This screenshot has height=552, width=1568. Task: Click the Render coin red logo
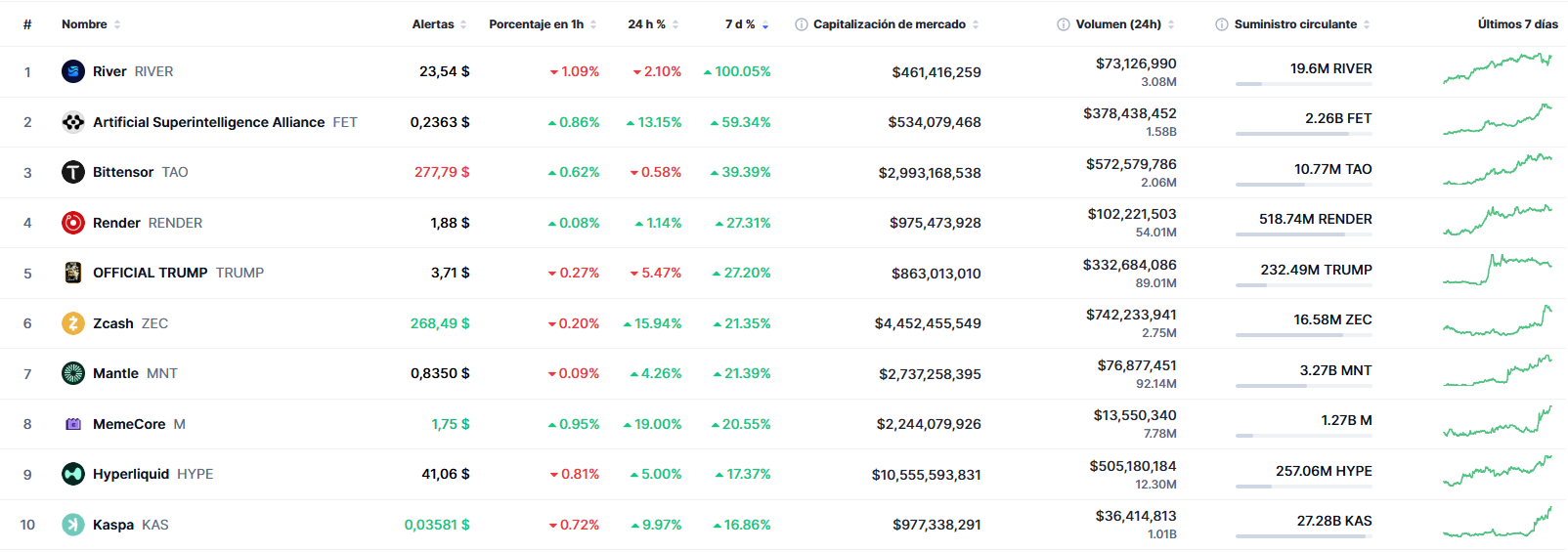click(x=73, y=223)
